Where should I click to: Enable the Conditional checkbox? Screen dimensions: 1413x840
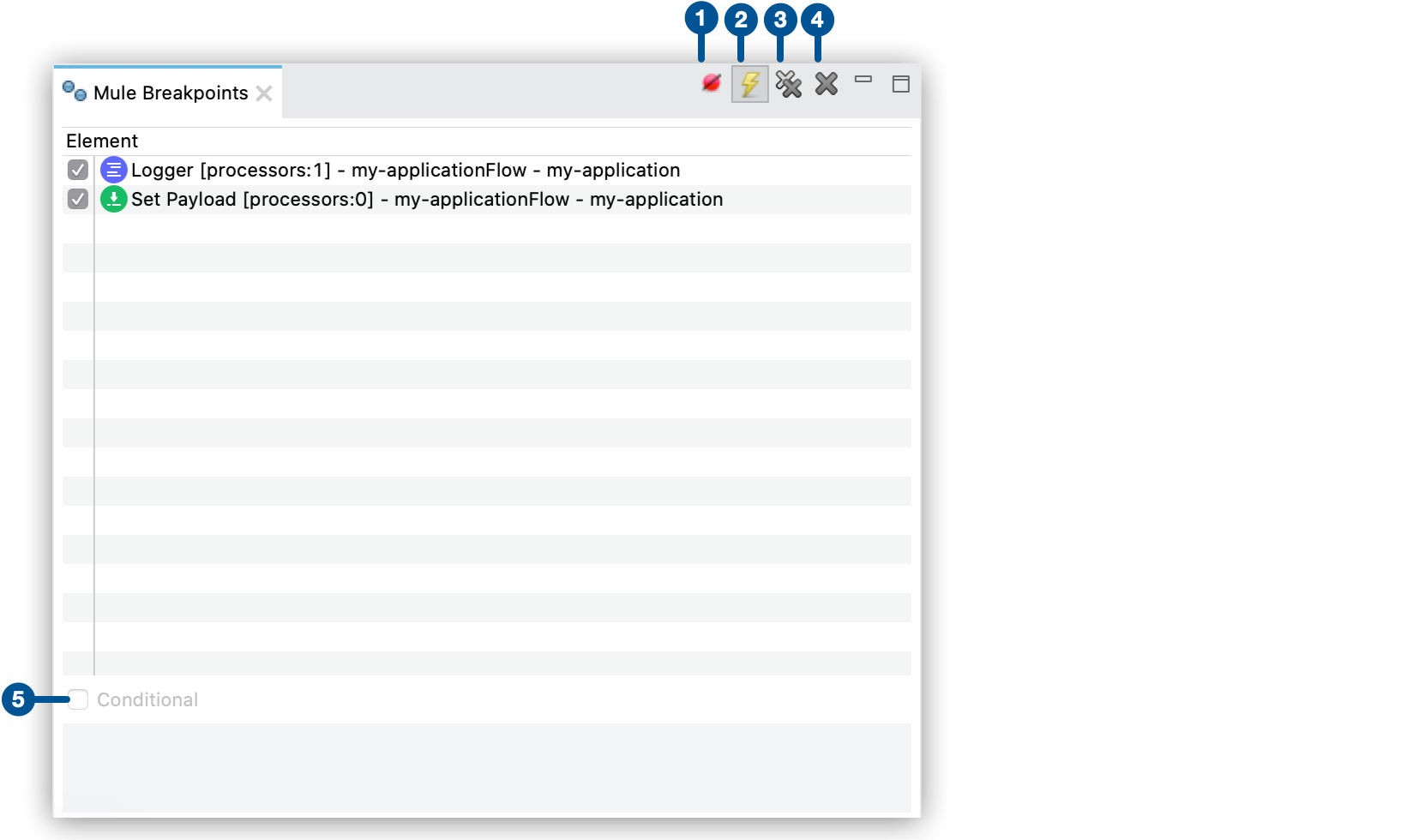(x=78, y=699)
